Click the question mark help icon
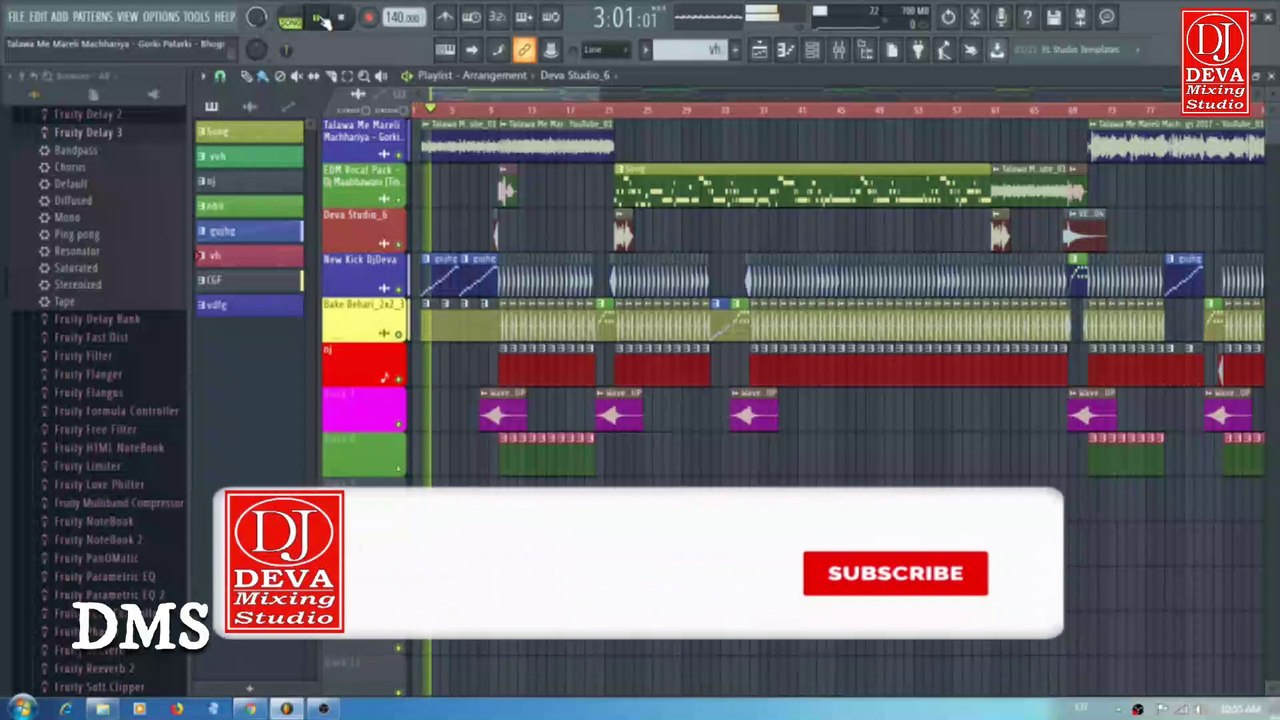 1027,17
